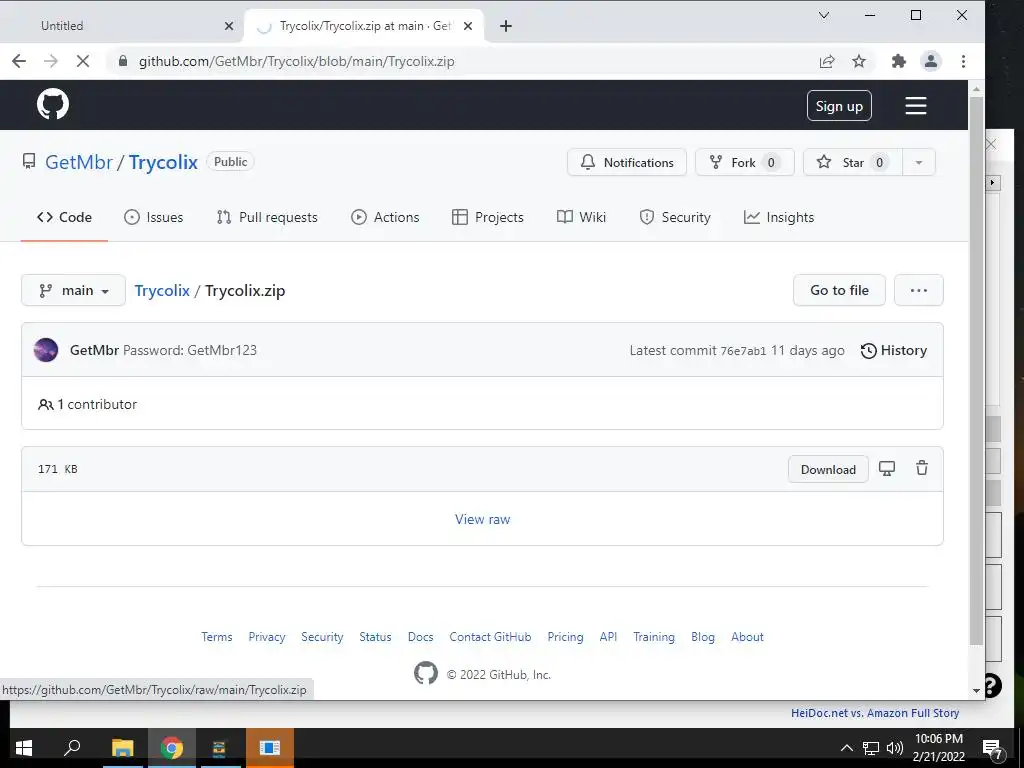This screenshot has width=1024, height=768.
Task: Open the Training footer link
Action: (654, 637)
